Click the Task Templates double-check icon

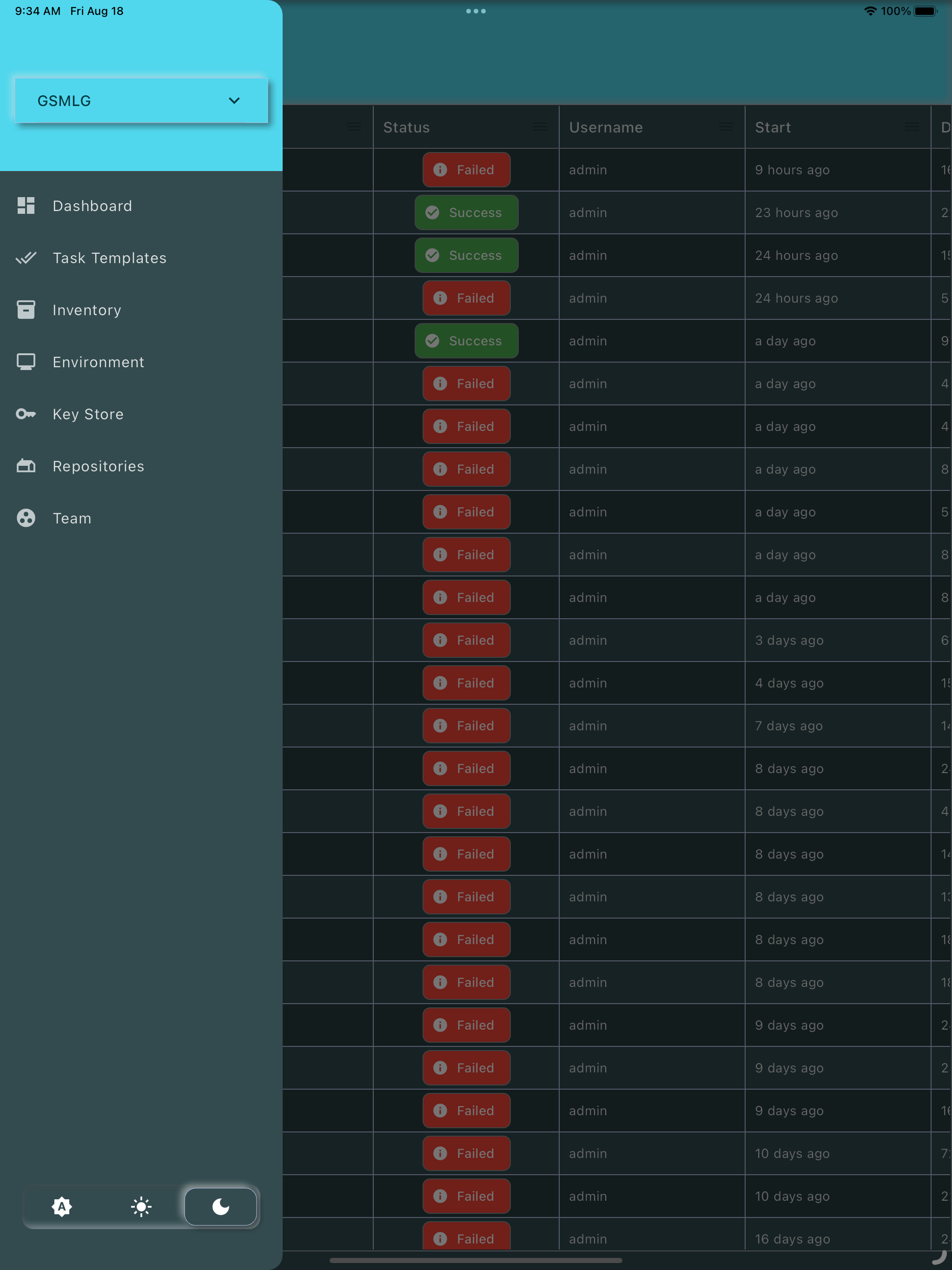26,258
